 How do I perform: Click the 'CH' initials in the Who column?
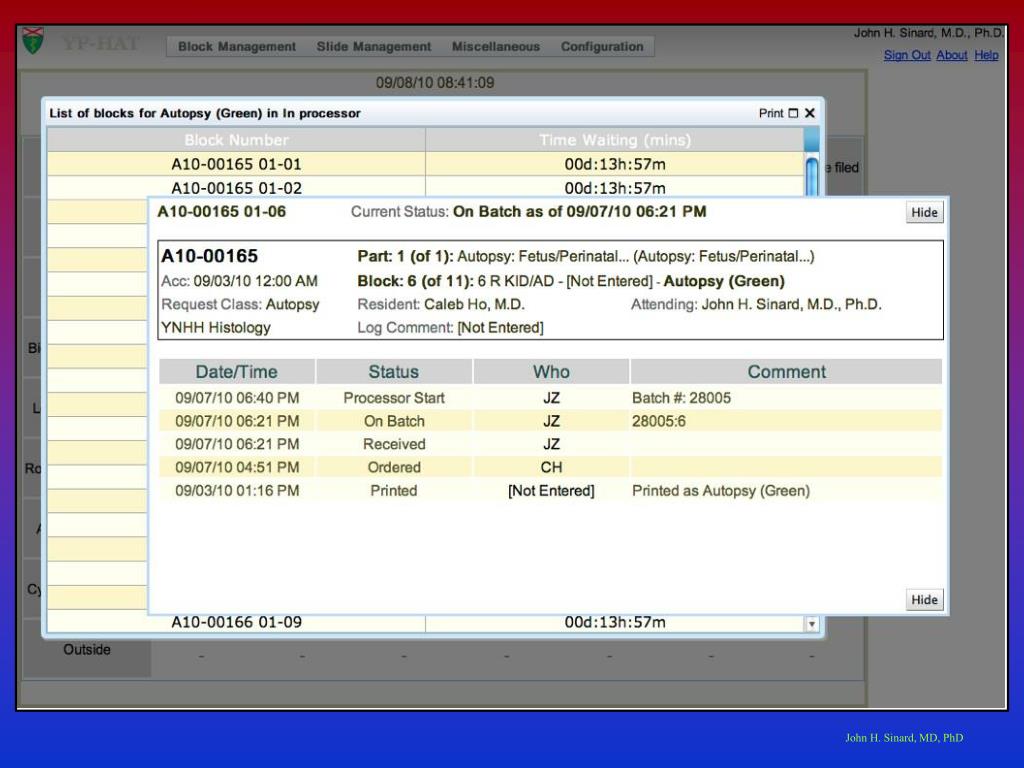pyautogui.click(x=551, y=468)
